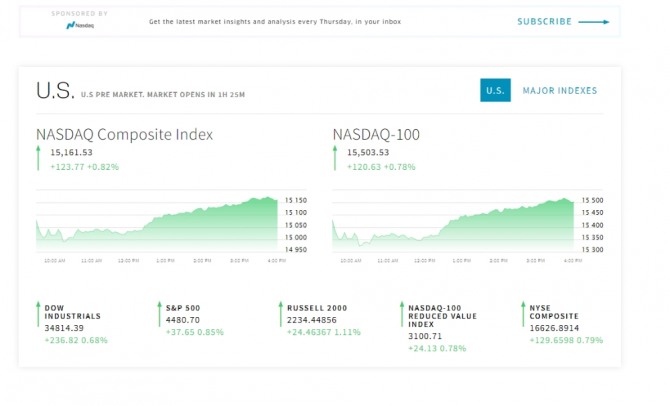Open the NASDAQ Composite Index heading

point(124,135)
